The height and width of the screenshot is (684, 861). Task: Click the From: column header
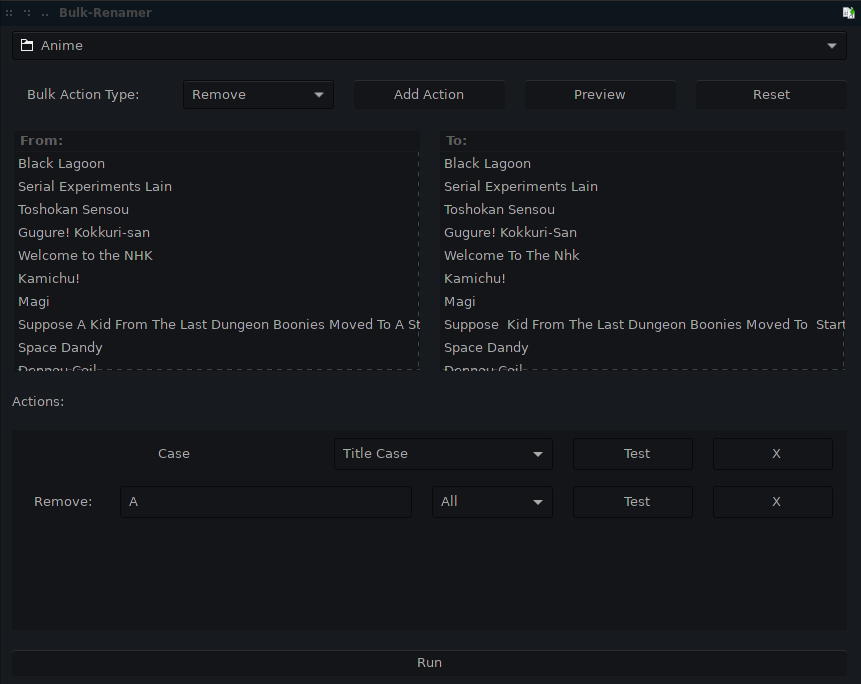(x=217, y=141)
